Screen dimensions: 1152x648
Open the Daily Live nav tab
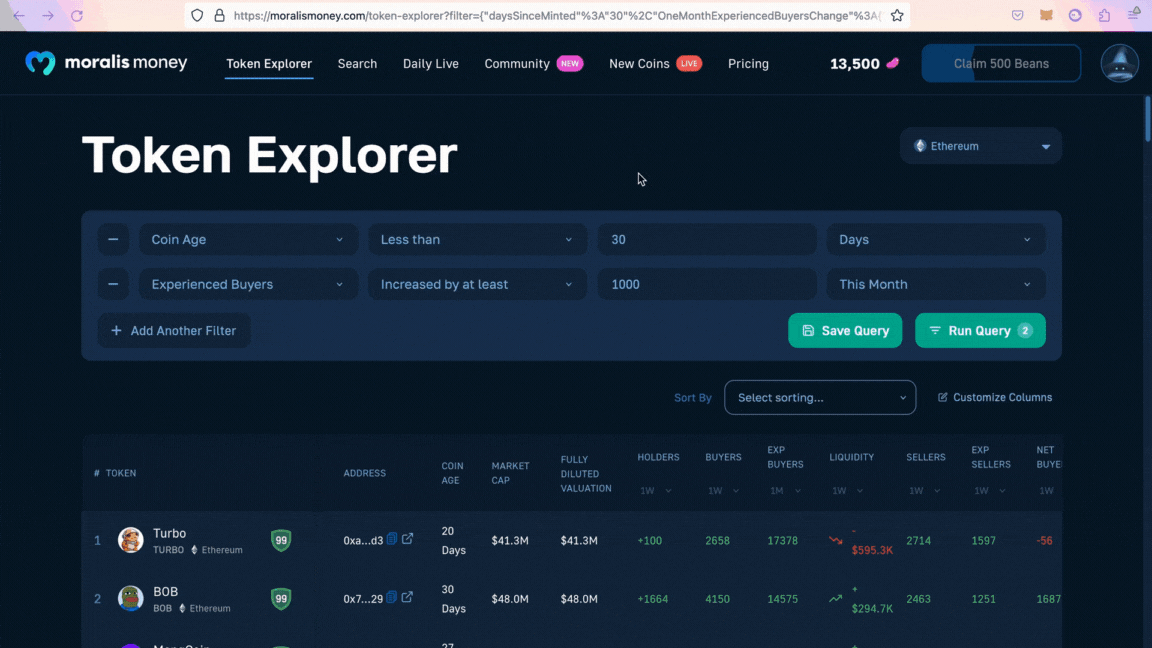tap(431, 64)
